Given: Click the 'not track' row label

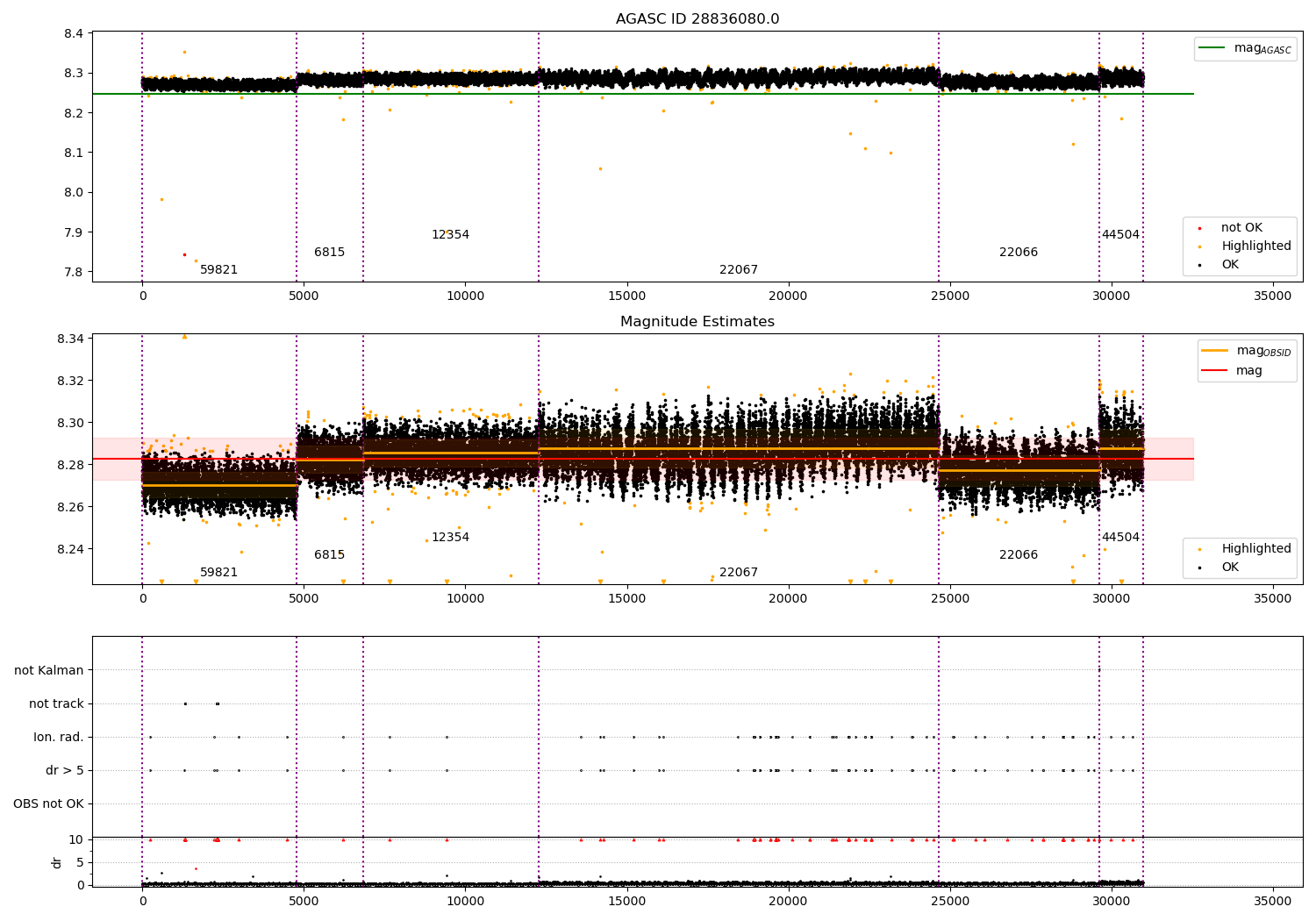Looking at the screenshot, I should 56,704.
